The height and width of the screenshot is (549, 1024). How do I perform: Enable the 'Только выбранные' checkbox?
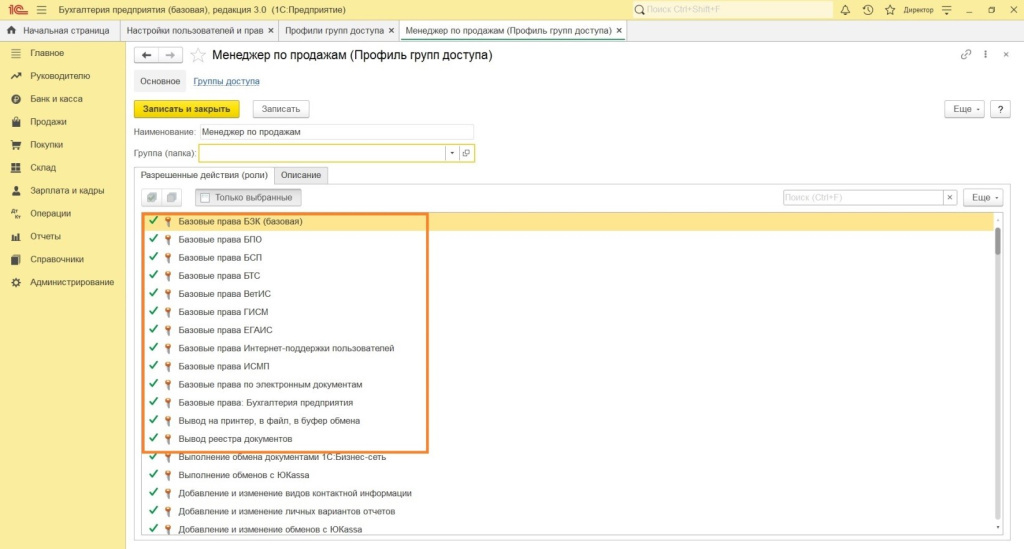(205, 198)
